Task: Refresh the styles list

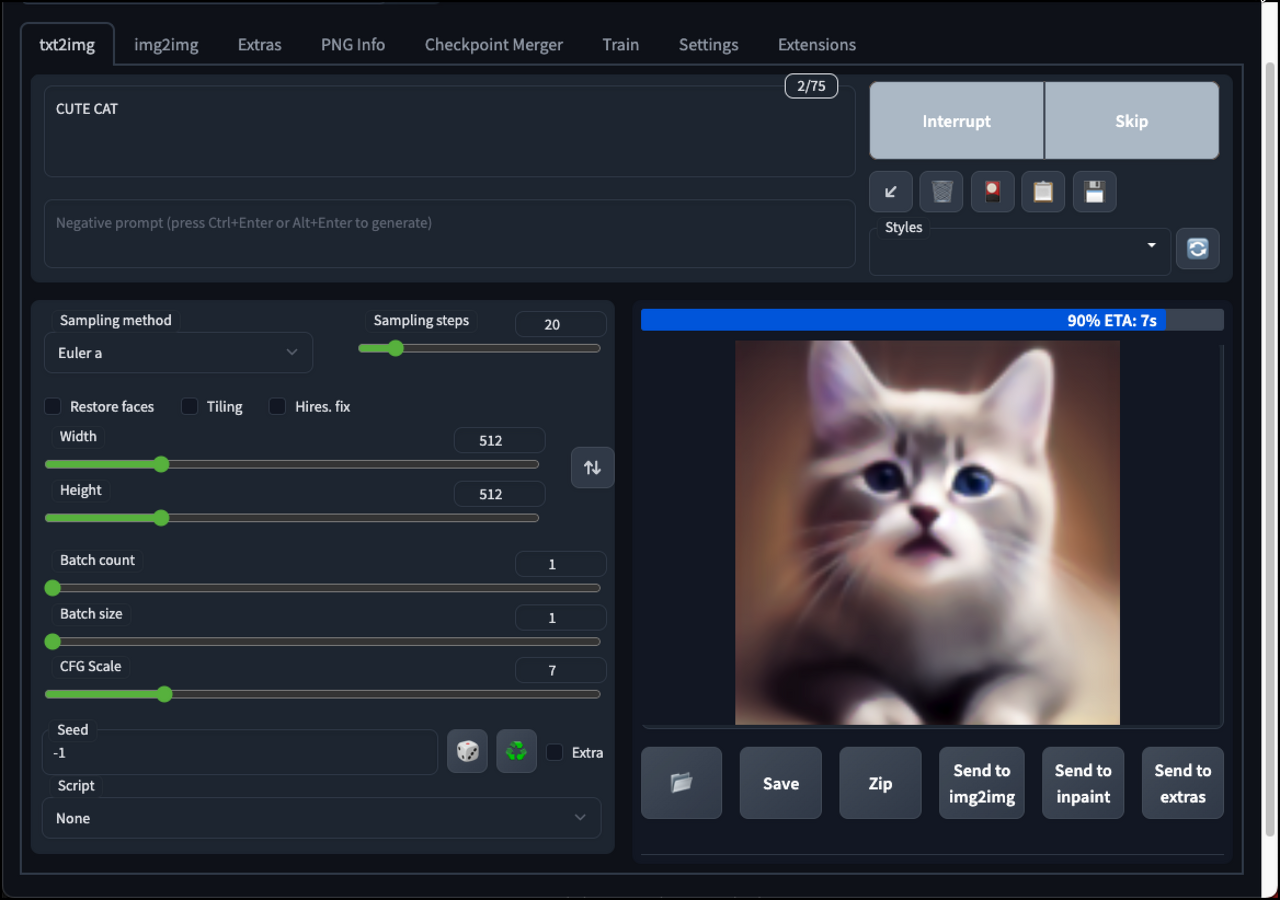Action: pos(1197,249)
